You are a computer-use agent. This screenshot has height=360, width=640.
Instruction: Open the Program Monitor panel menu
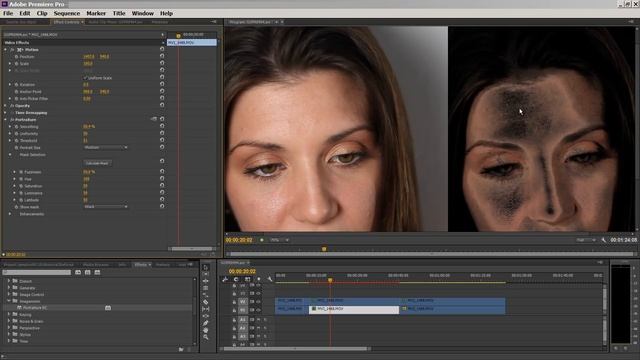(x=632, y=22)
